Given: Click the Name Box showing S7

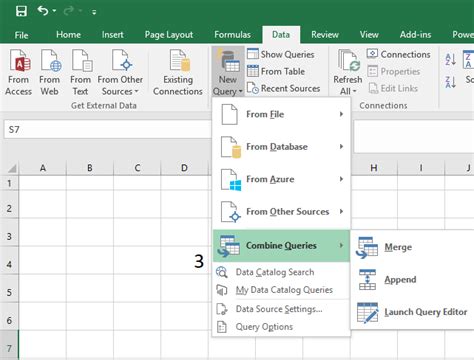Looking at the screenshot, I should pos(107,129).
